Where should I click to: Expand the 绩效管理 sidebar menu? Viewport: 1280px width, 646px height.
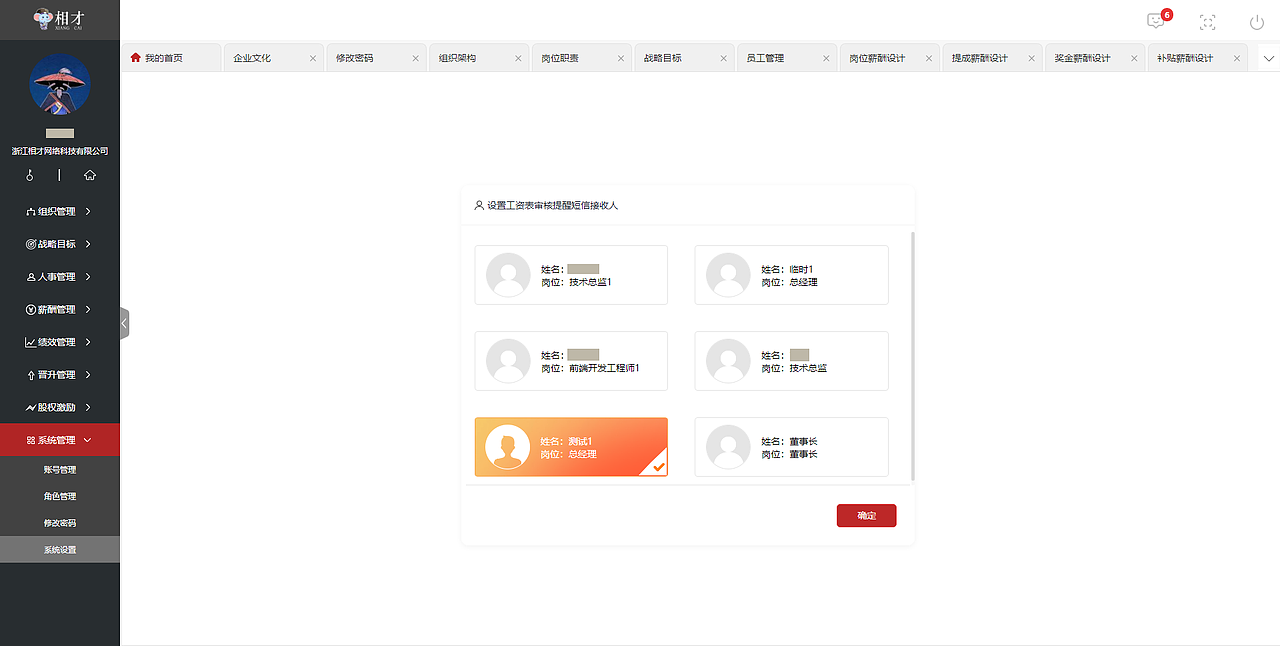(x=60, y=342)
